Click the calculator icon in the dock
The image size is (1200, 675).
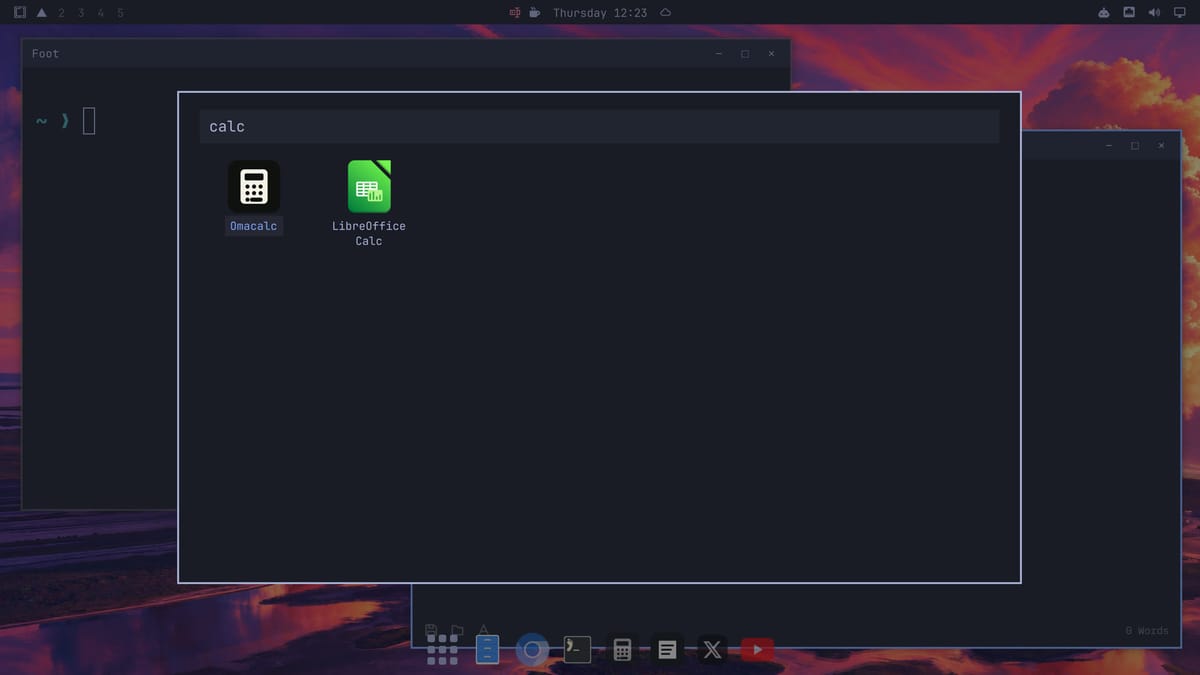pyautogui.click(x=622, y=650)
